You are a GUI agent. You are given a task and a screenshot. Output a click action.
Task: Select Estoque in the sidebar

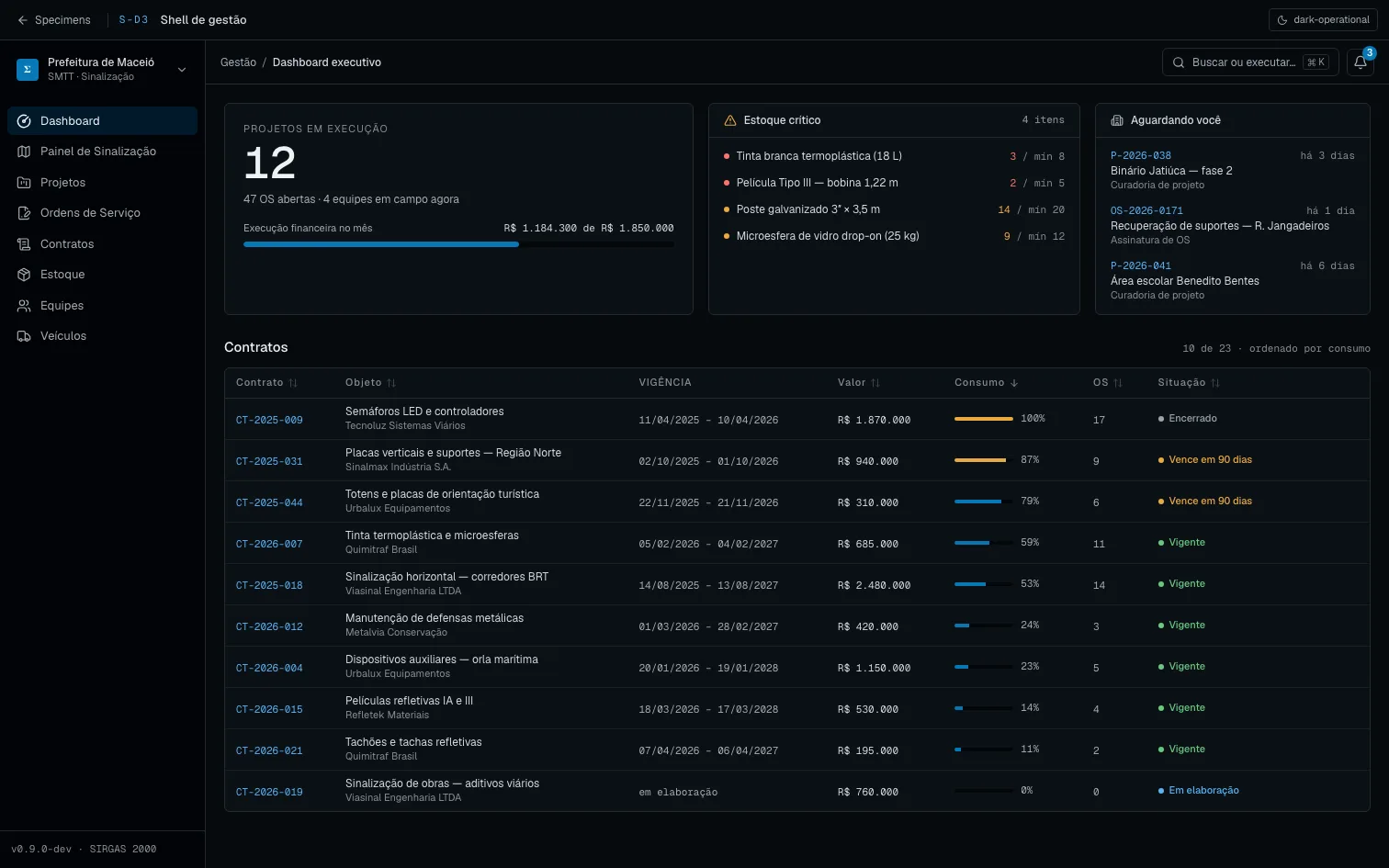[x=102, y=275]
